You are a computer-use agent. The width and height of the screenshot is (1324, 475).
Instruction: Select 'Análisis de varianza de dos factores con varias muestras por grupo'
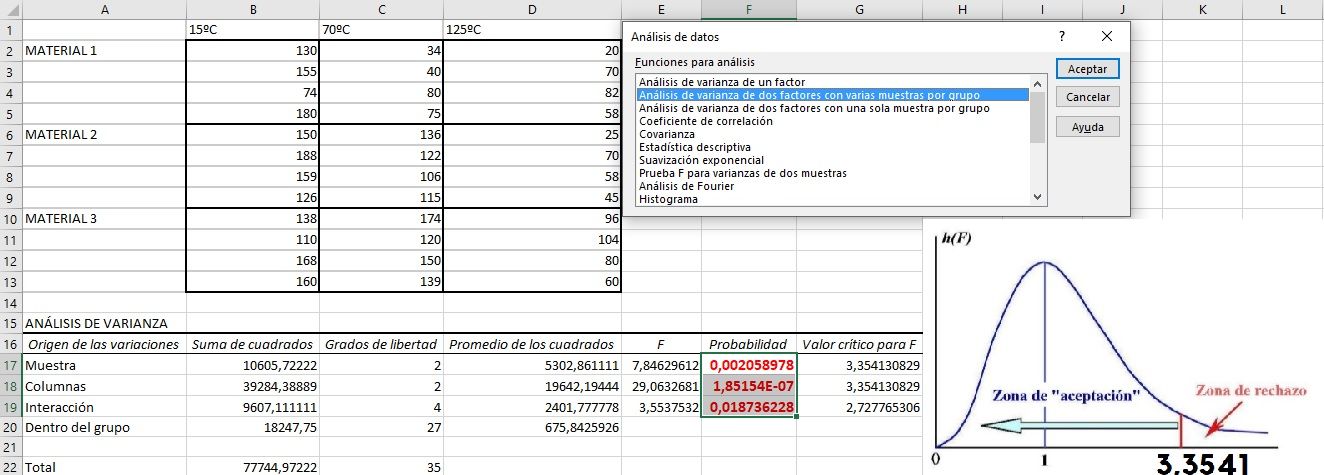tap(833, 95)
